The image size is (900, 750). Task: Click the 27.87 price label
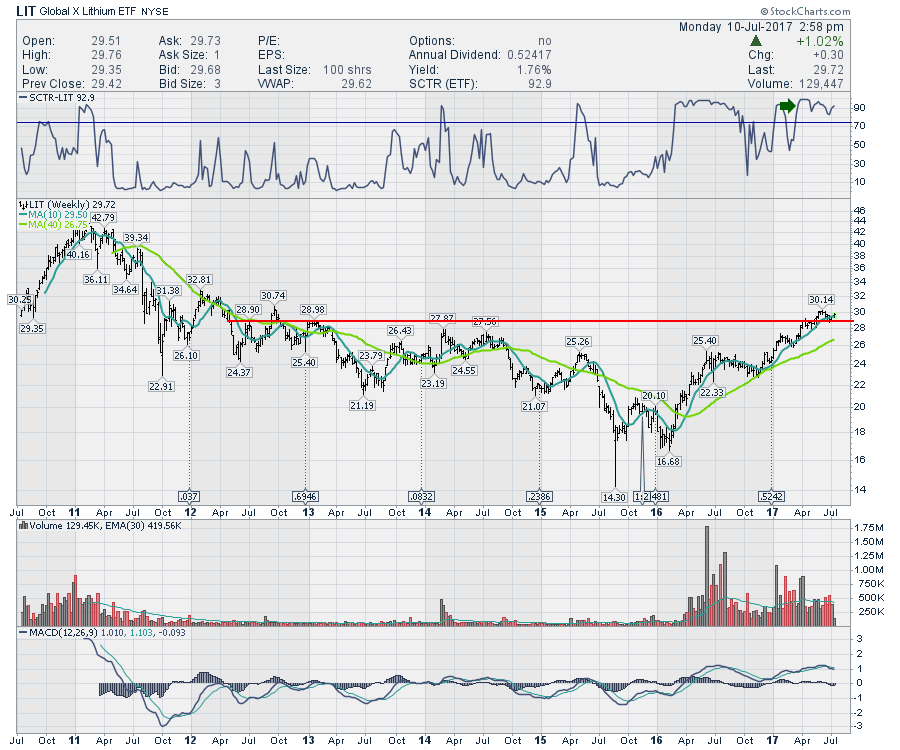[x=442, y=317]
